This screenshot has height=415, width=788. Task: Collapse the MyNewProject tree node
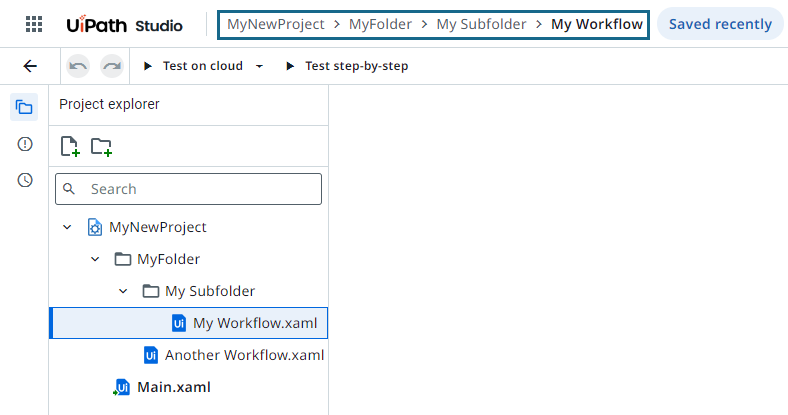coord(67,227)
